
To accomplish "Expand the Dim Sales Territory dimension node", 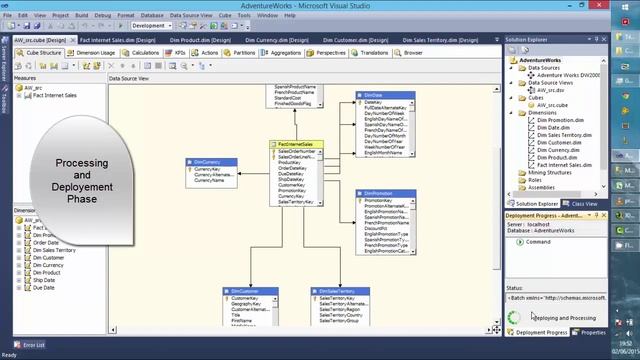I will point(19,250).
